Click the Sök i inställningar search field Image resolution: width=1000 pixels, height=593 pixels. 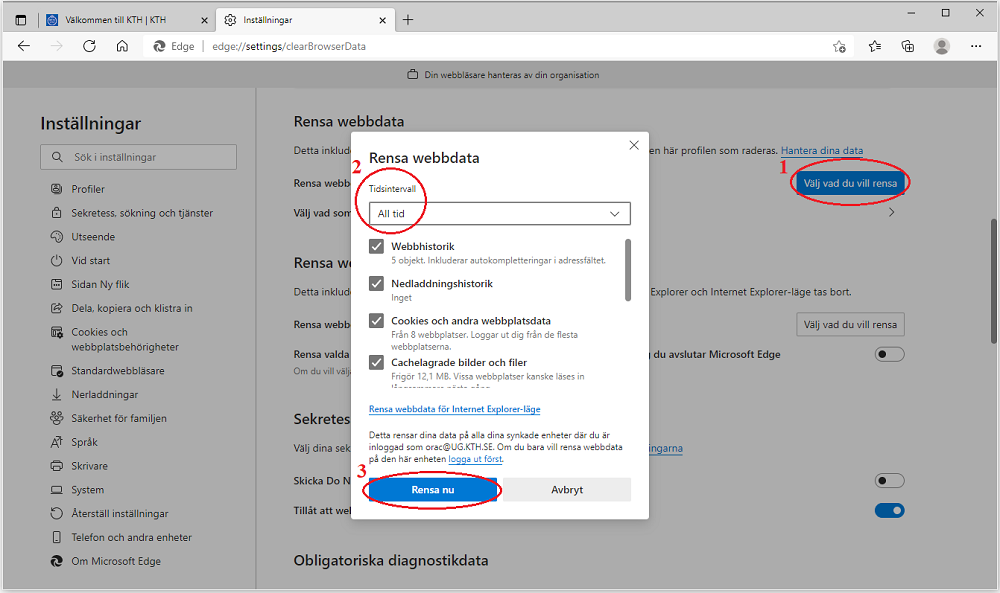139,157
